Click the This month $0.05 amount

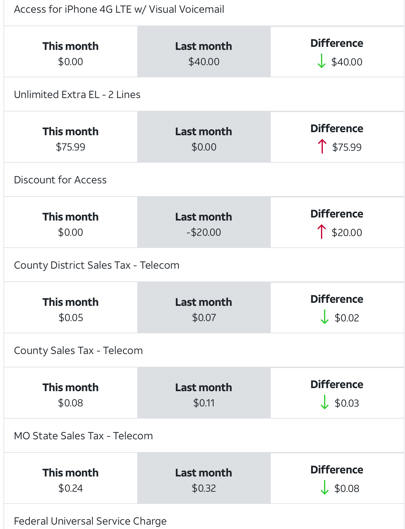coord(71,317)
